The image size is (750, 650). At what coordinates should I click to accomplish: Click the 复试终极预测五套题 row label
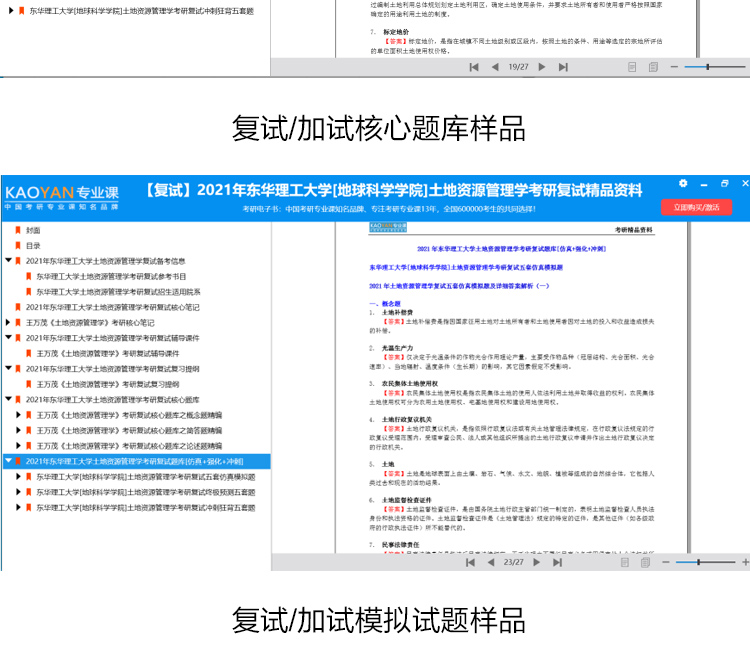click(x=146, y=492)
